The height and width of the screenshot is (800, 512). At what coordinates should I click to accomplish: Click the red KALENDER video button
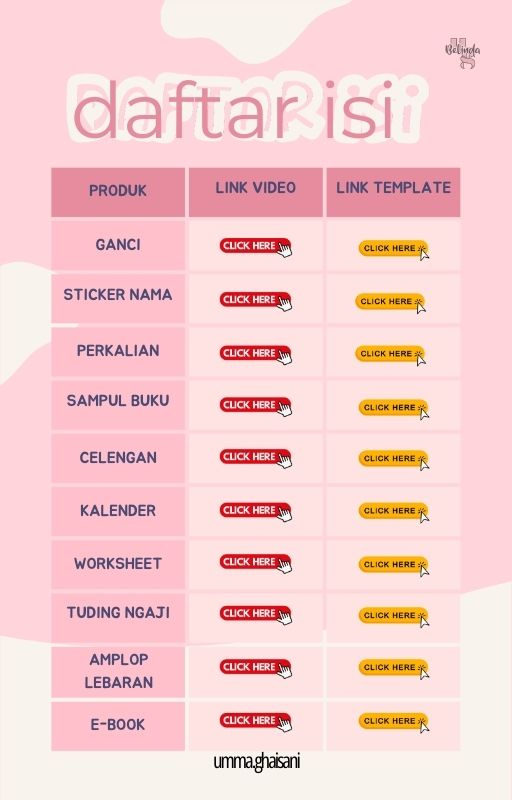[255, 511]
